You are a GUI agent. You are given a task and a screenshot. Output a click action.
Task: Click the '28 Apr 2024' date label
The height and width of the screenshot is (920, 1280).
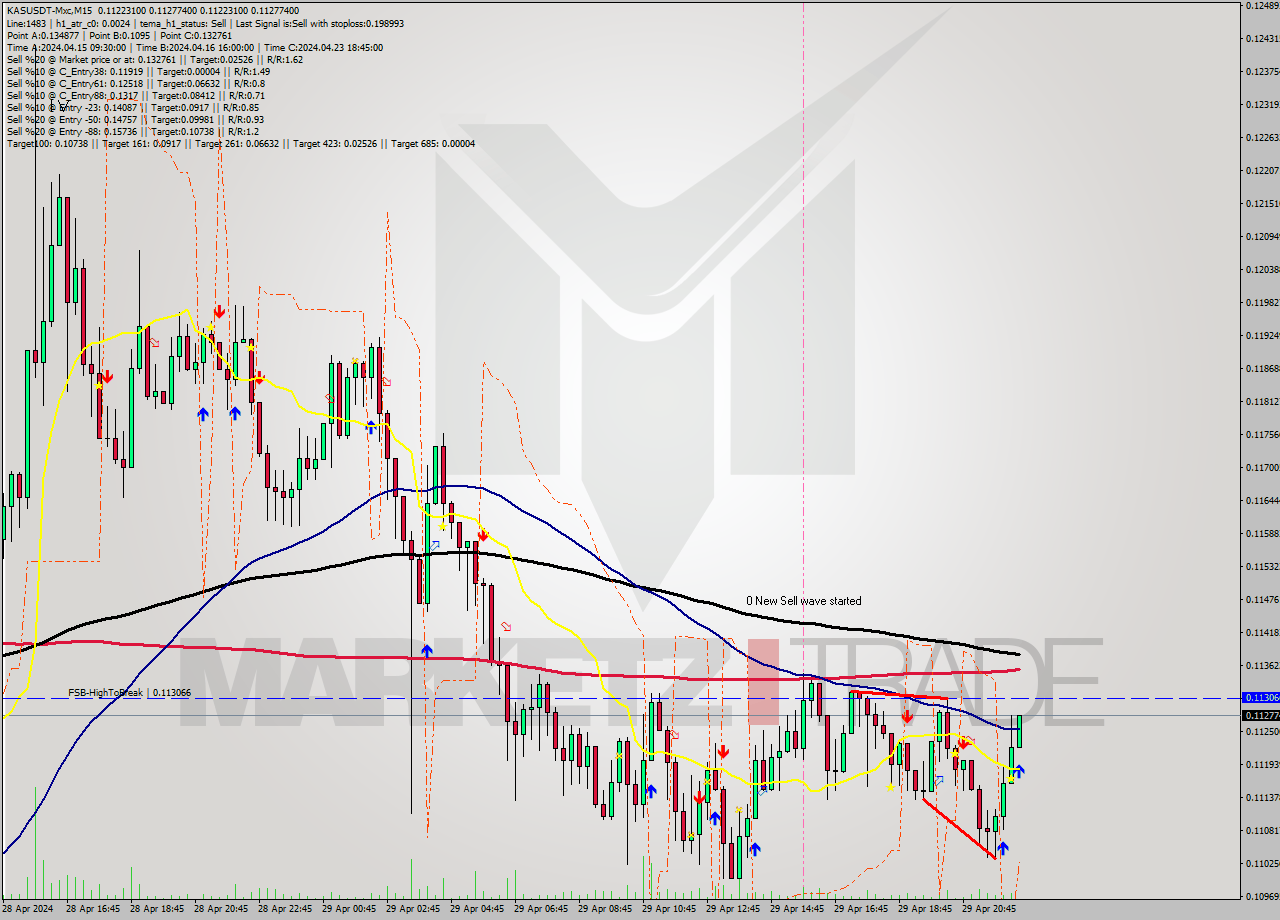pos(28,909)
